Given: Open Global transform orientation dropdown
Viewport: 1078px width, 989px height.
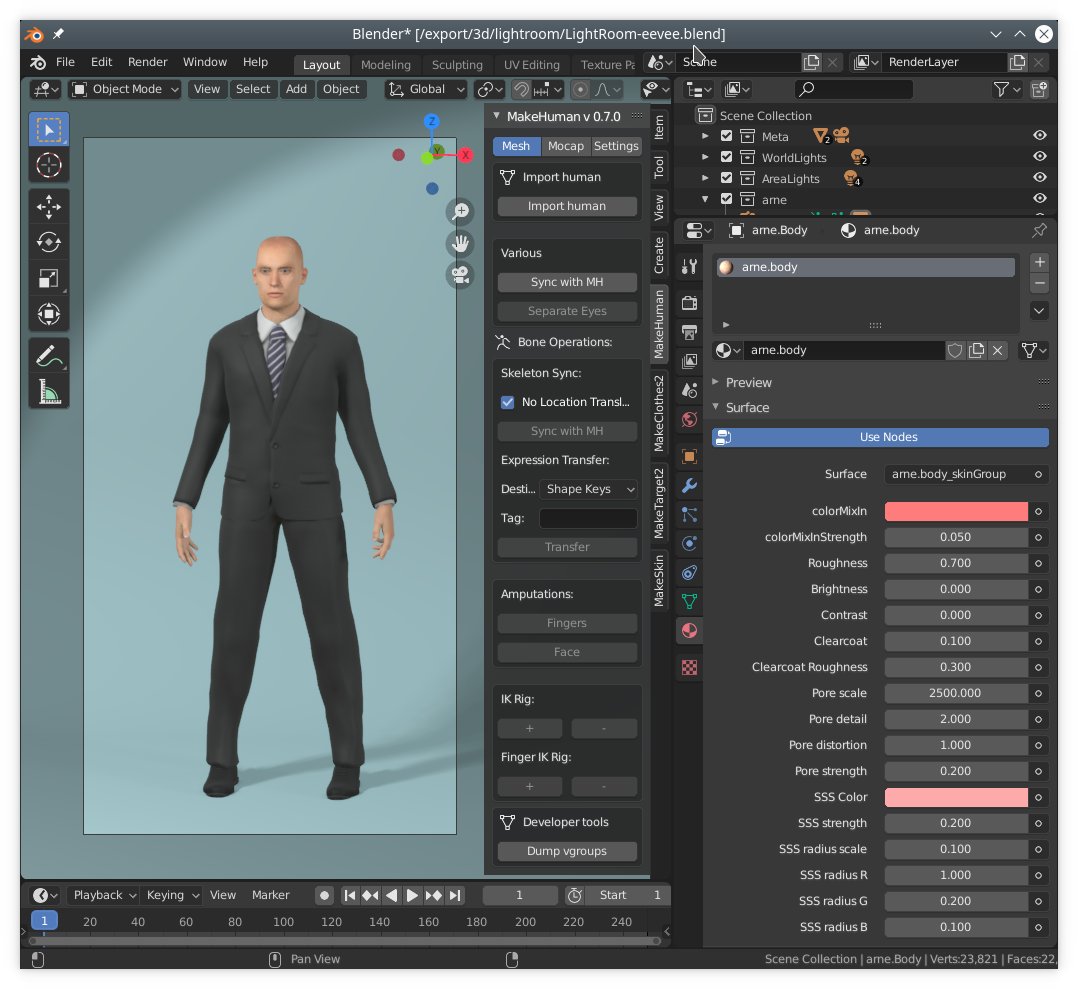Looking at the screenshot, I should click(426, 89).
